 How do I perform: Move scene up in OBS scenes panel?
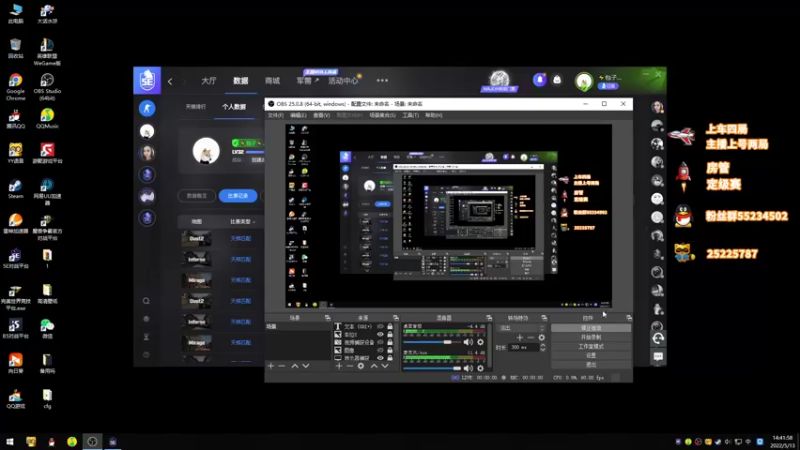pyautogui.click(x=295, y=366)
